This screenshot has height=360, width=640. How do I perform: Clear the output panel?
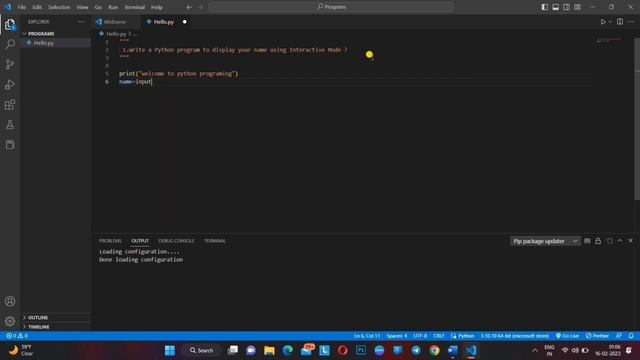click(x=587, y=241)
